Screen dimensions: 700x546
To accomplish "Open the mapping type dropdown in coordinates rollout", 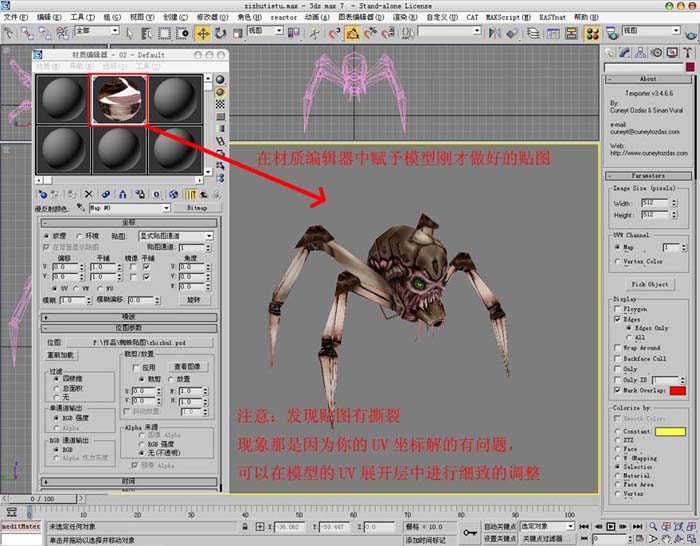I will pyautogui.click(x=176, y=236).
